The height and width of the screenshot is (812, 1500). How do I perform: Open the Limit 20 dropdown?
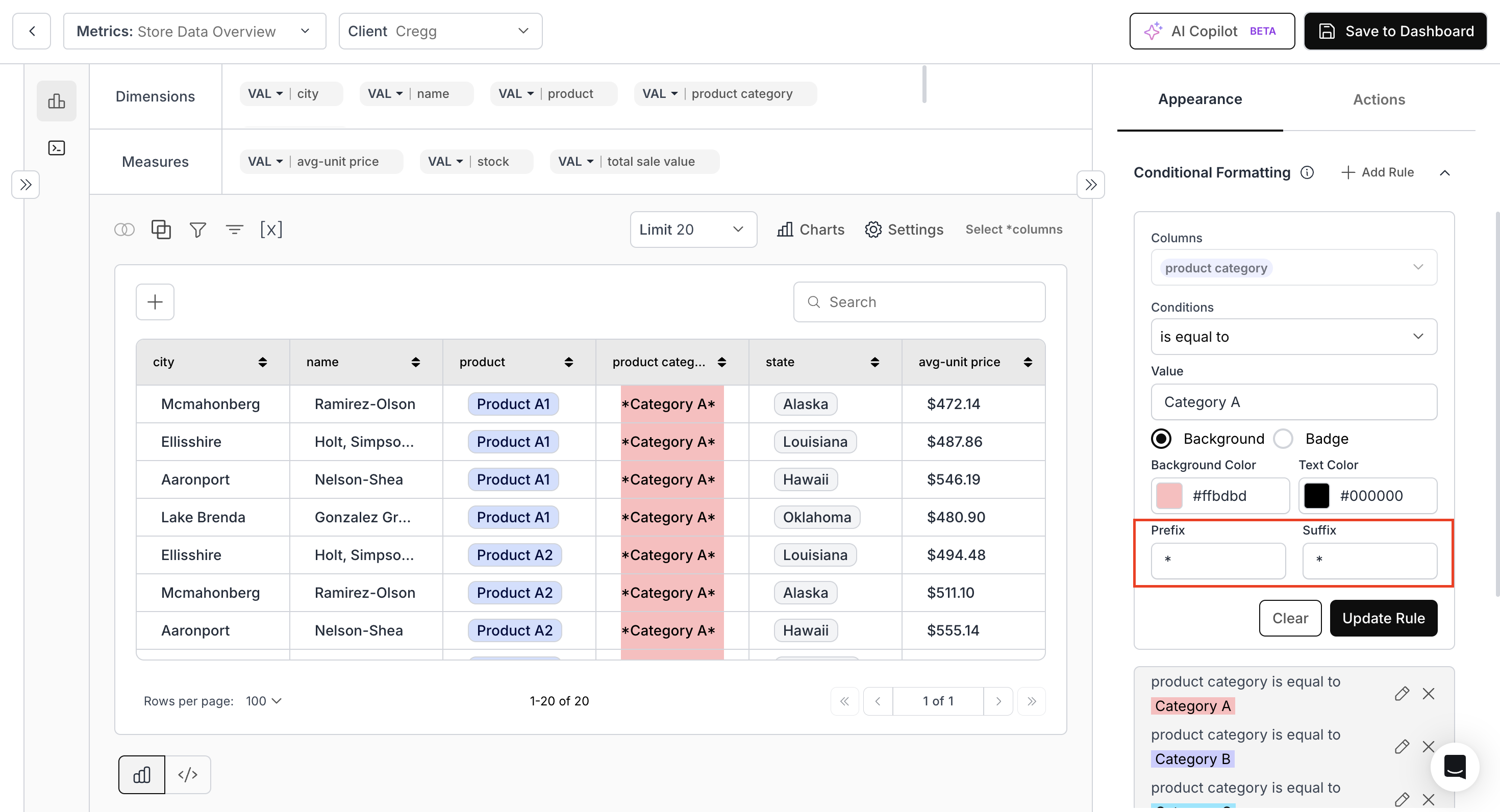coord(693,230)
